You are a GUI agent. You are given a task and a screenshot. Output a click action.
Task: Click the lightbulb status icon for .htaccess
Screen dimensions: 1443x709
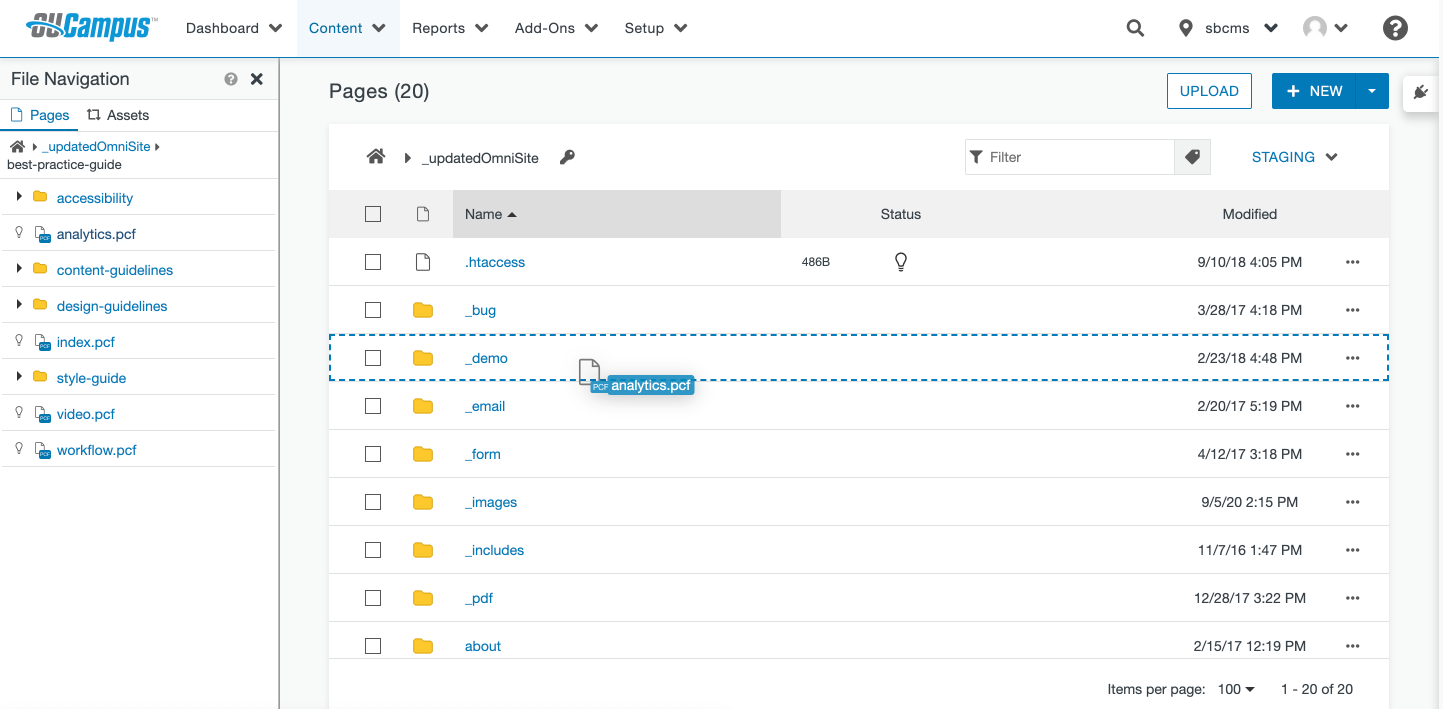tap(900, 262)
